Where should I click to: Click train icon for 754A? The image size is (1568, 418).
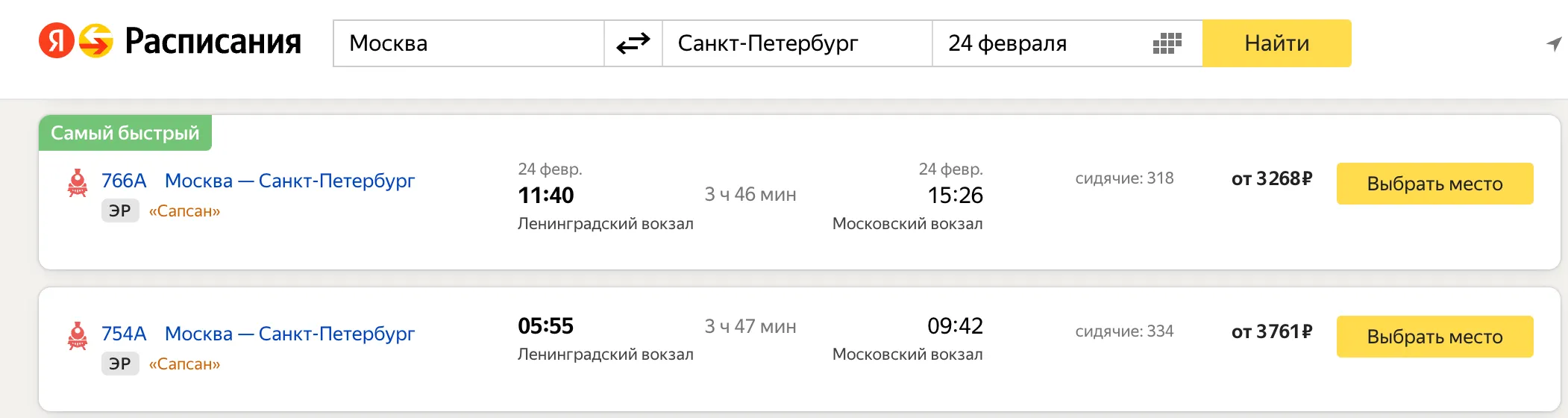point(78,336)
